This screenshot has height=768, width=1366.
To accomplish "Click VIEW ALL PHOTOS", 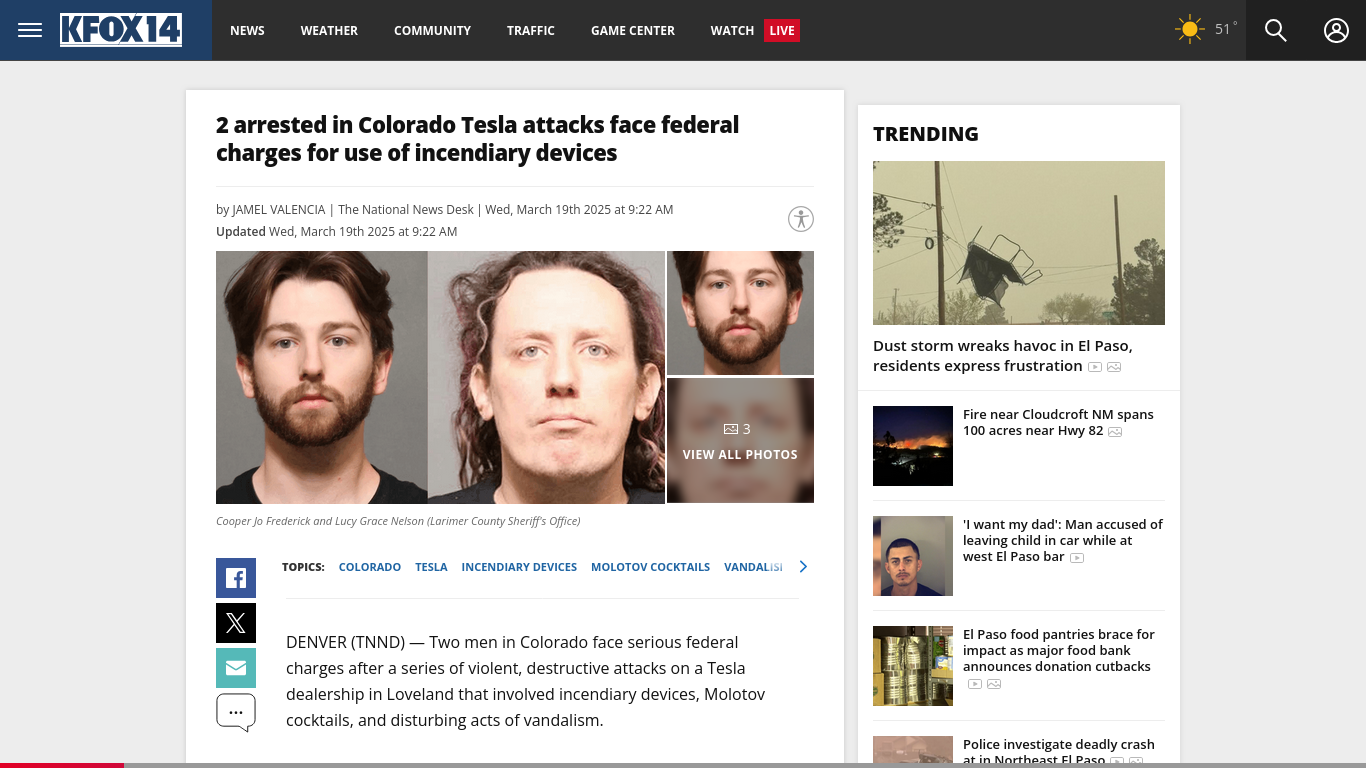I will [x=740, y=454].
